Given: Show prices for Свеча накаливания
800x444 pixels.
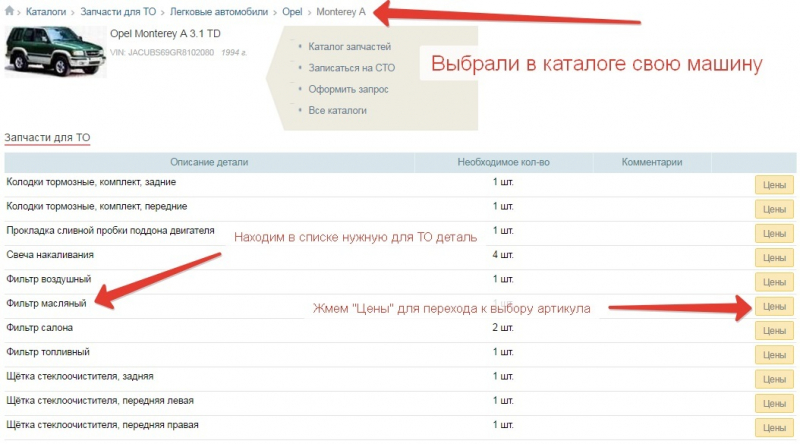Looking at the screenshot, I should [774, 258].
